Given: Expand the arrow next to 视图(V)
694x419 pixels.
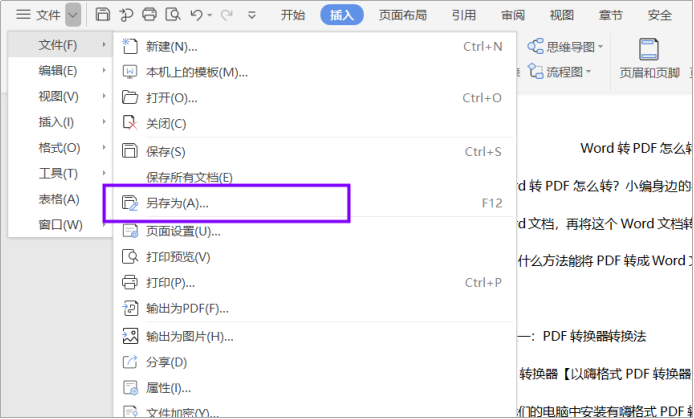Looking at the screenshot, I should pos(104,96).
